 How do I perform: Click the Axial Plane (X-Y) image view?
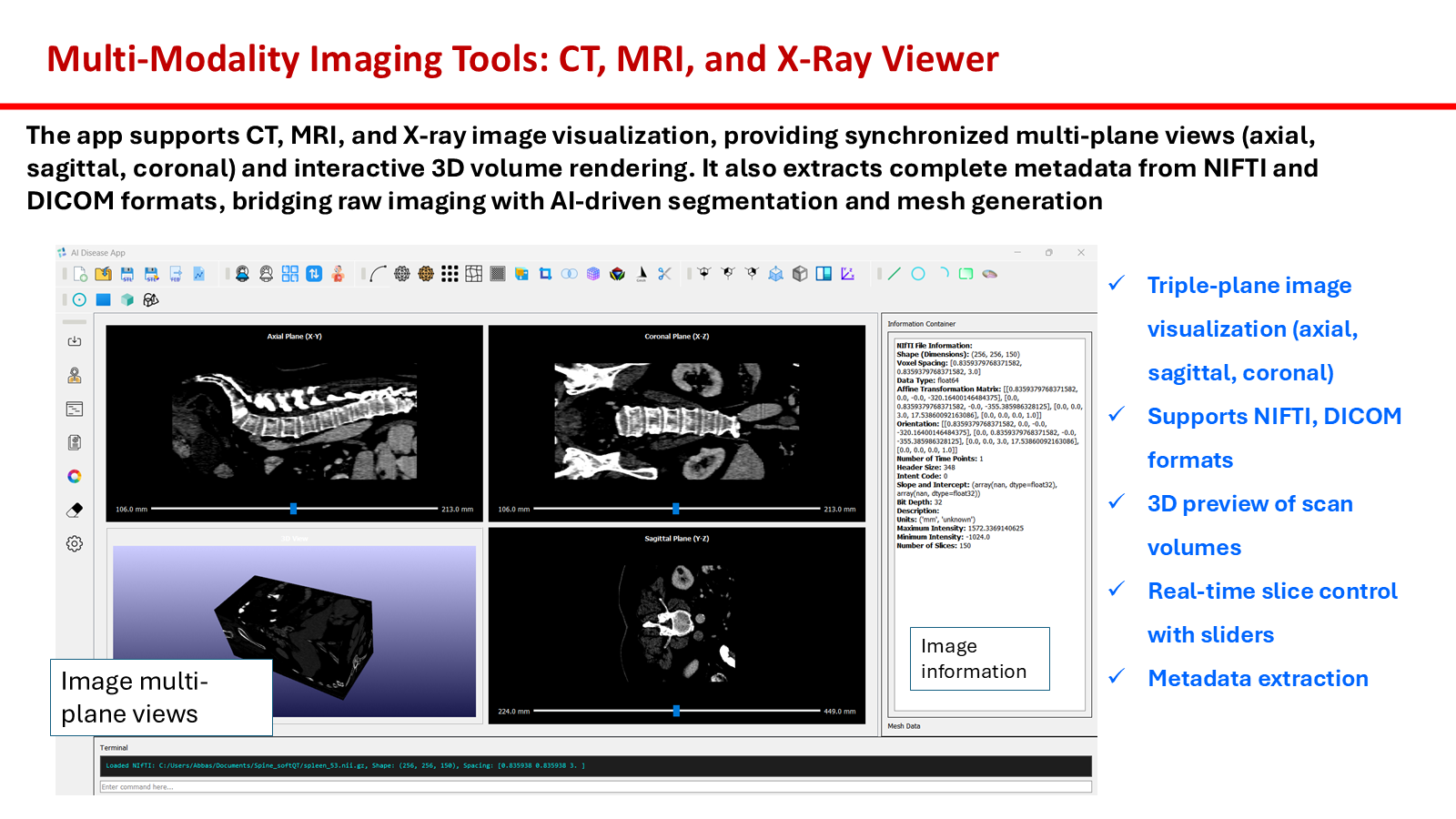point(294,423)
